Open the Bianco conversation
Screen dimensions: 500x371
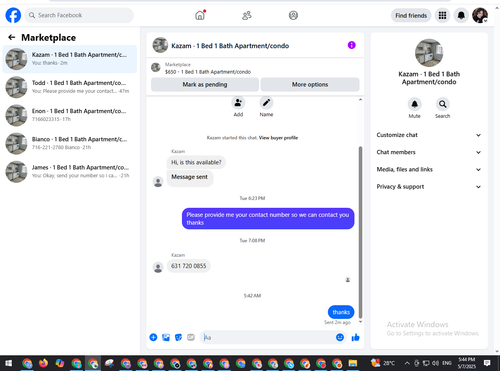pos(70,143)
